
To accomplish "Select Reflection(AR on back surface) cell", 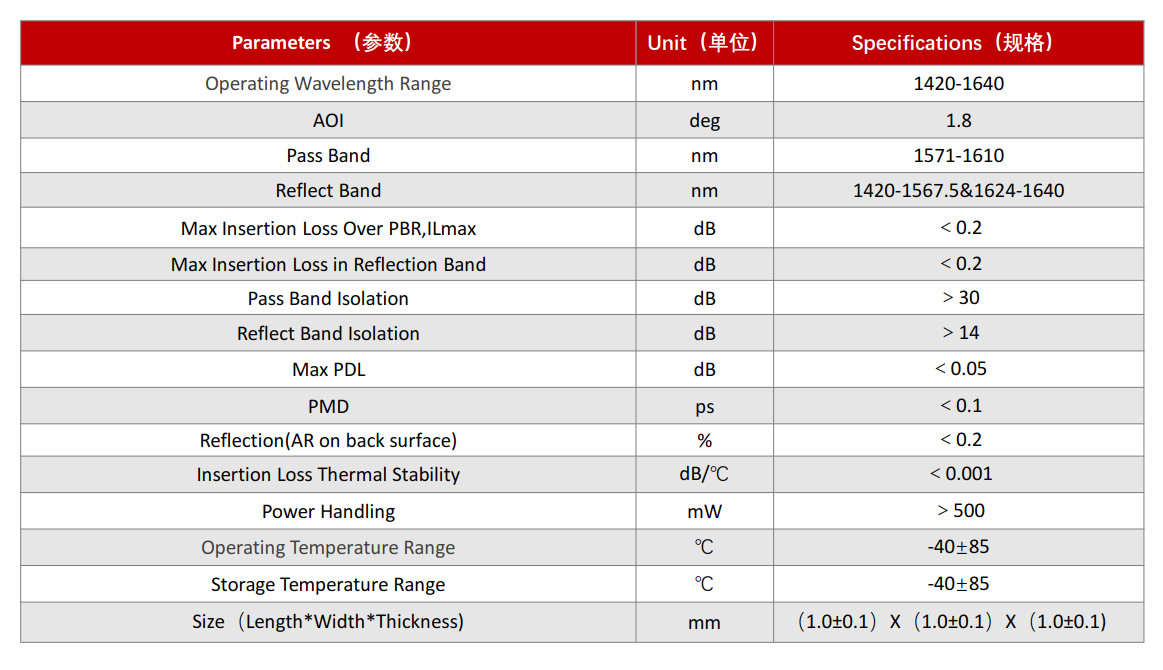I will [328, 440].
